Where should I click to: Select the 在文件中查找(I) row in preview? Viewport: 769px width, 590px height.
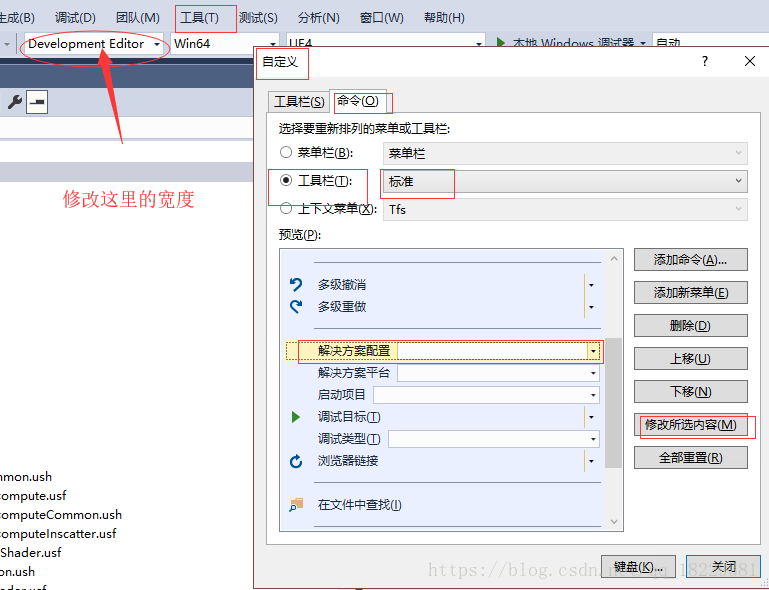(443, 505)
